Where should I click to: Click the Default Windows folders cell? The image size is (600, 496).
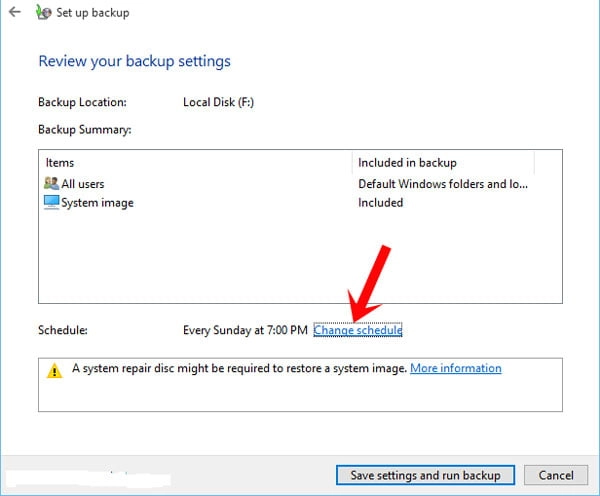[x=444, y=184]
